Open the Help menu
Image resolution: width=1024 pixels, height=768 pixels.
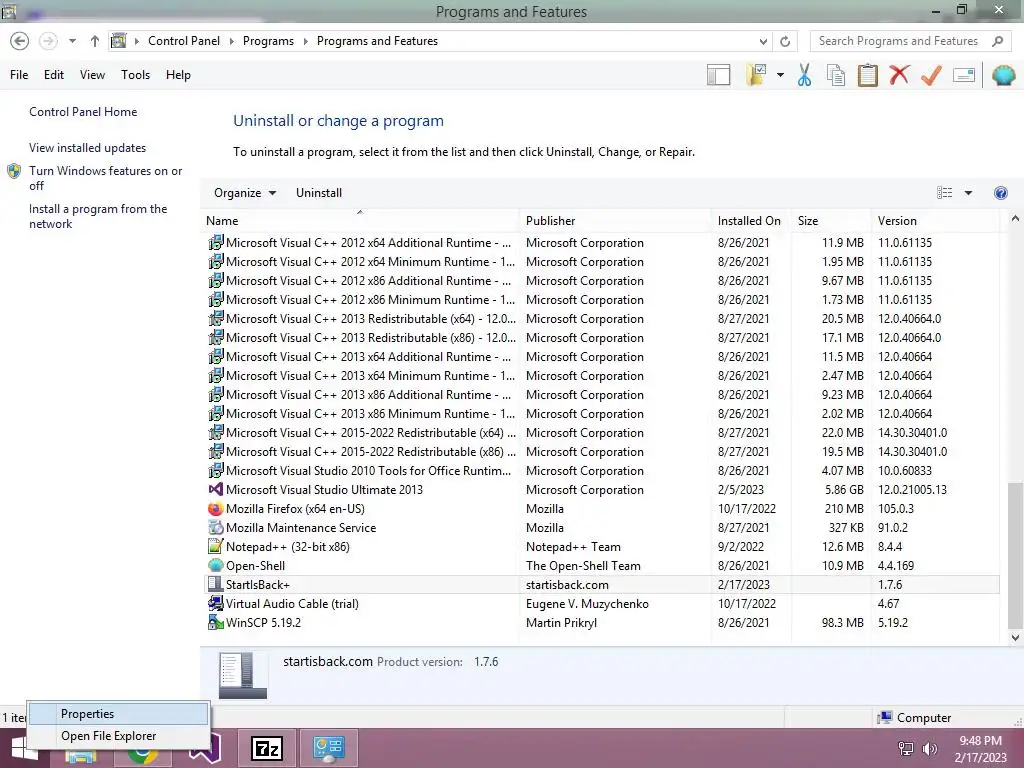pos(178,75)
